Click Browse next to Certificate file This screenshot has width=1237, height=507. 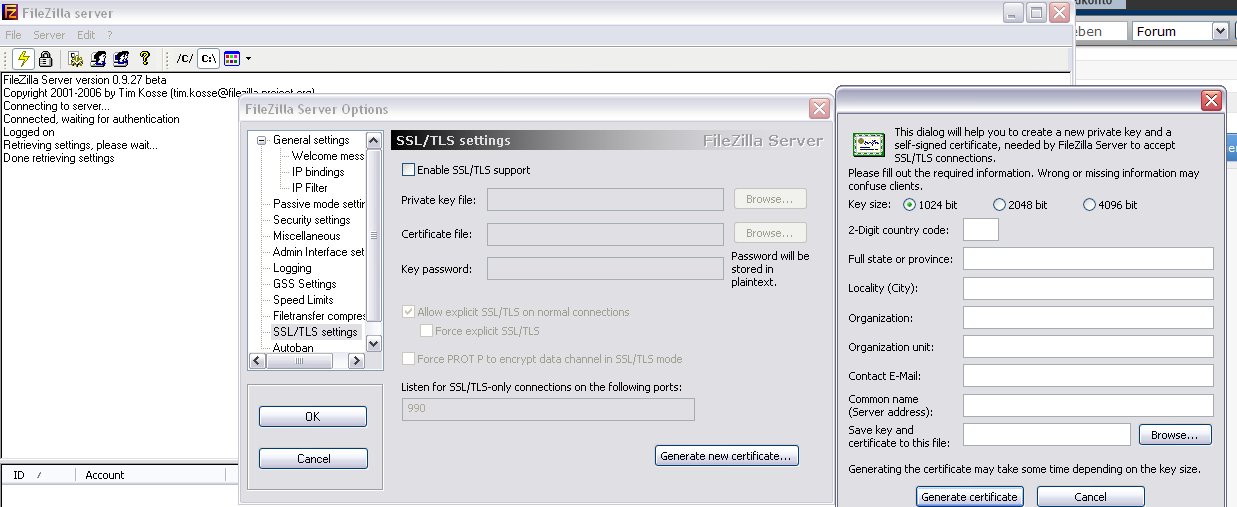[x=770, y=233]
